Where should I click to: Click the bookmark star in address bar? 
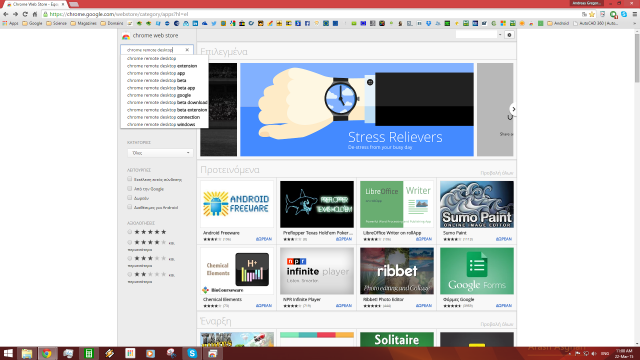pos(592,14)
